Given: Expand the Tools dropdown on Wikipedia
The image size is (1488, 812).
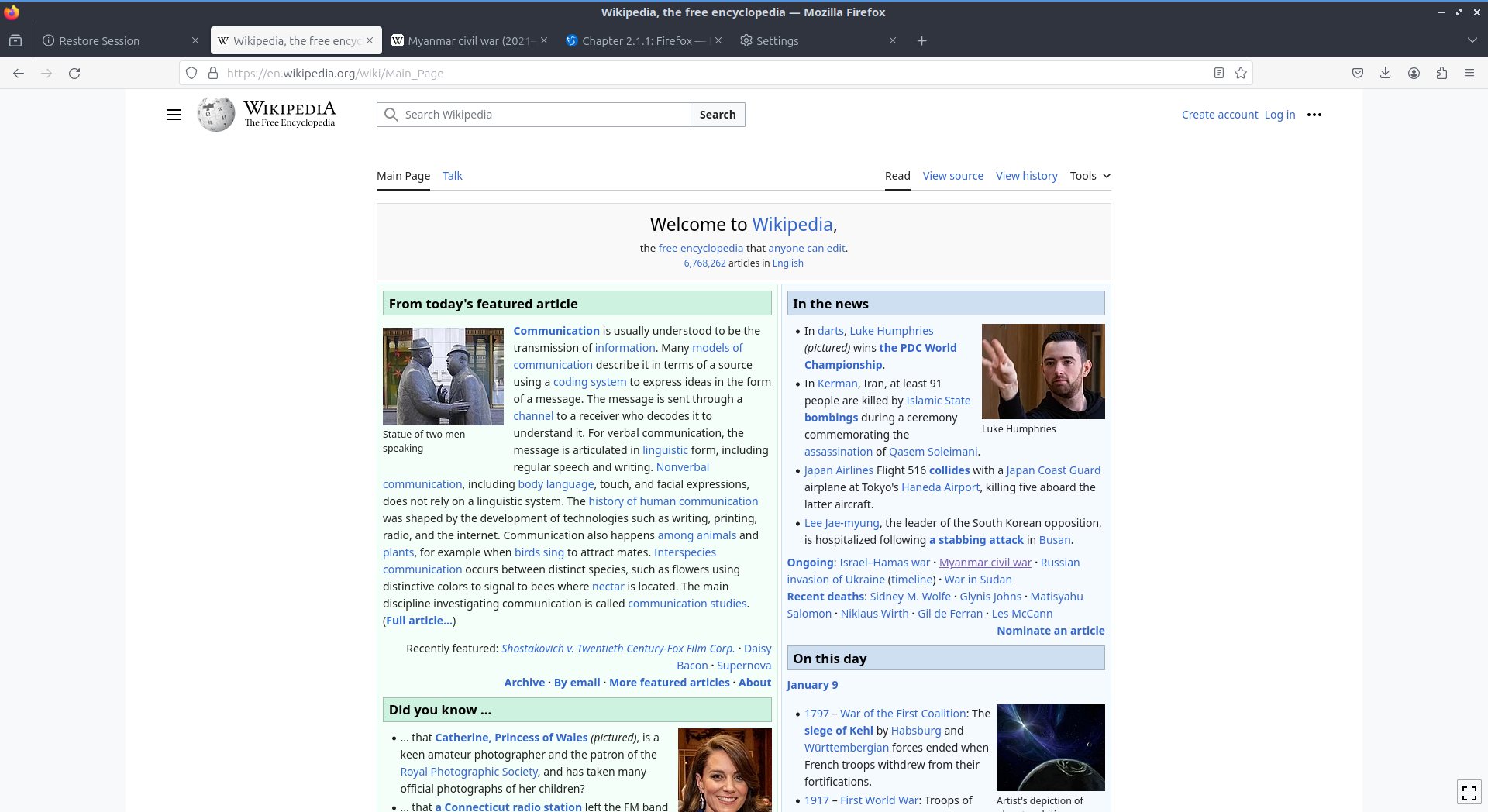Looking at the screenshot, I should coord(1090,176).
